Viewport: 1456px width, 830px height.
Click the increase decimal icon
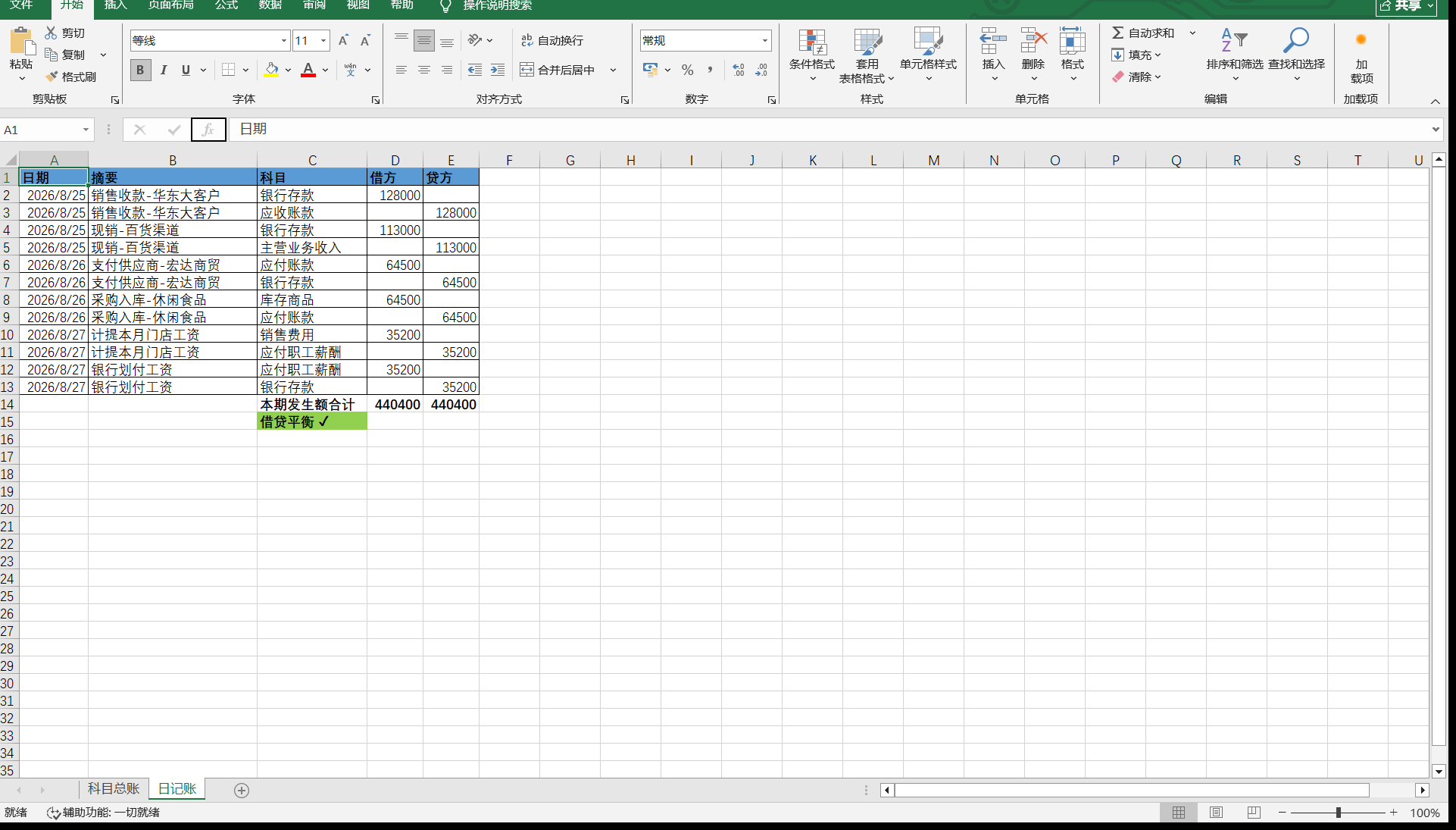pos(739,70)
